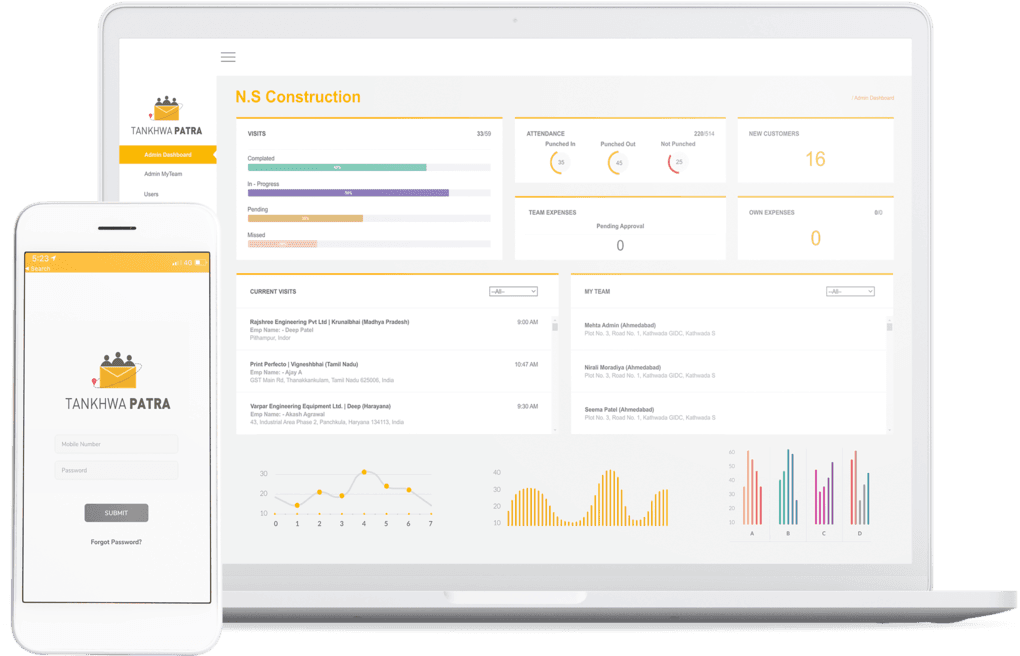Image resolution: width=1020 pixels, height=656 pixels.
Task: Tap the Tankhwa Patra logo on the phone login screen
Action: click(x=118, y=381)
